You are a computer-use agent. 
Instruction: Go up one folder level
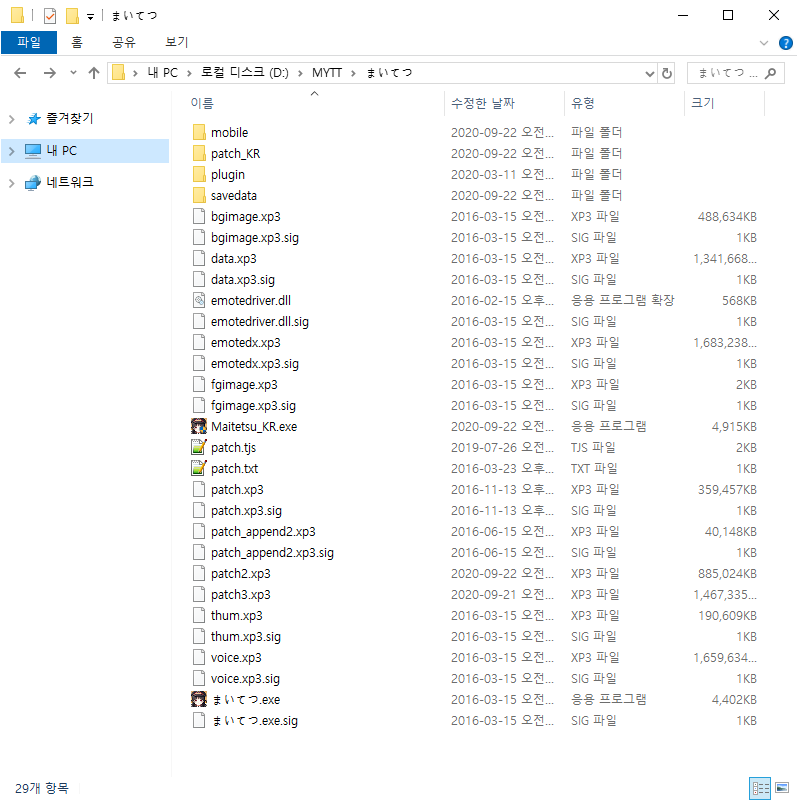[x=93, y=73]
